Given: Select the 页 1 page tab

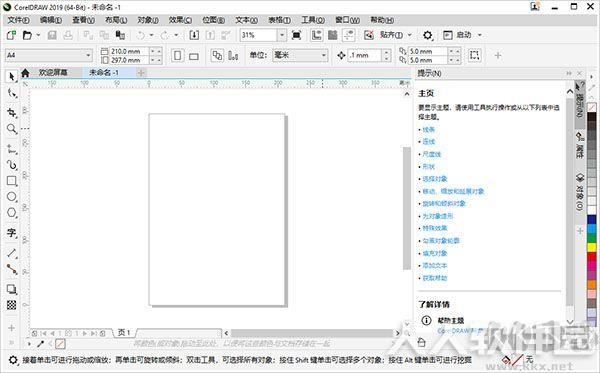Looking at the screenshot, I should (124, 332).
